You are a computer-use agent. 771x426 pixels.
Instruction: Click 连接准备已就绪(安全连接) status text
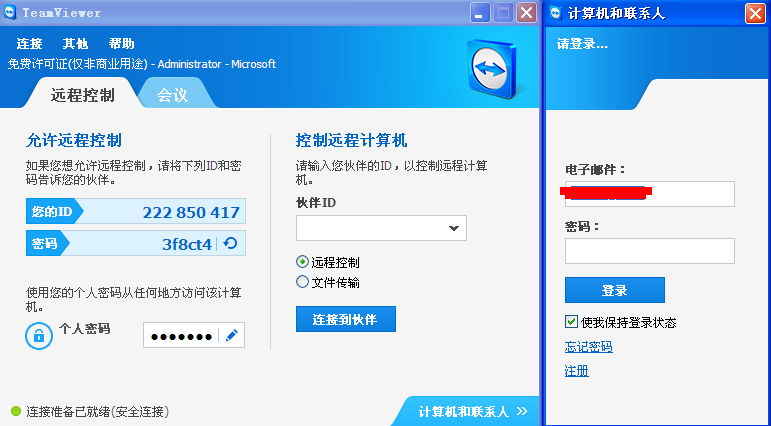(x=97, y=411)
